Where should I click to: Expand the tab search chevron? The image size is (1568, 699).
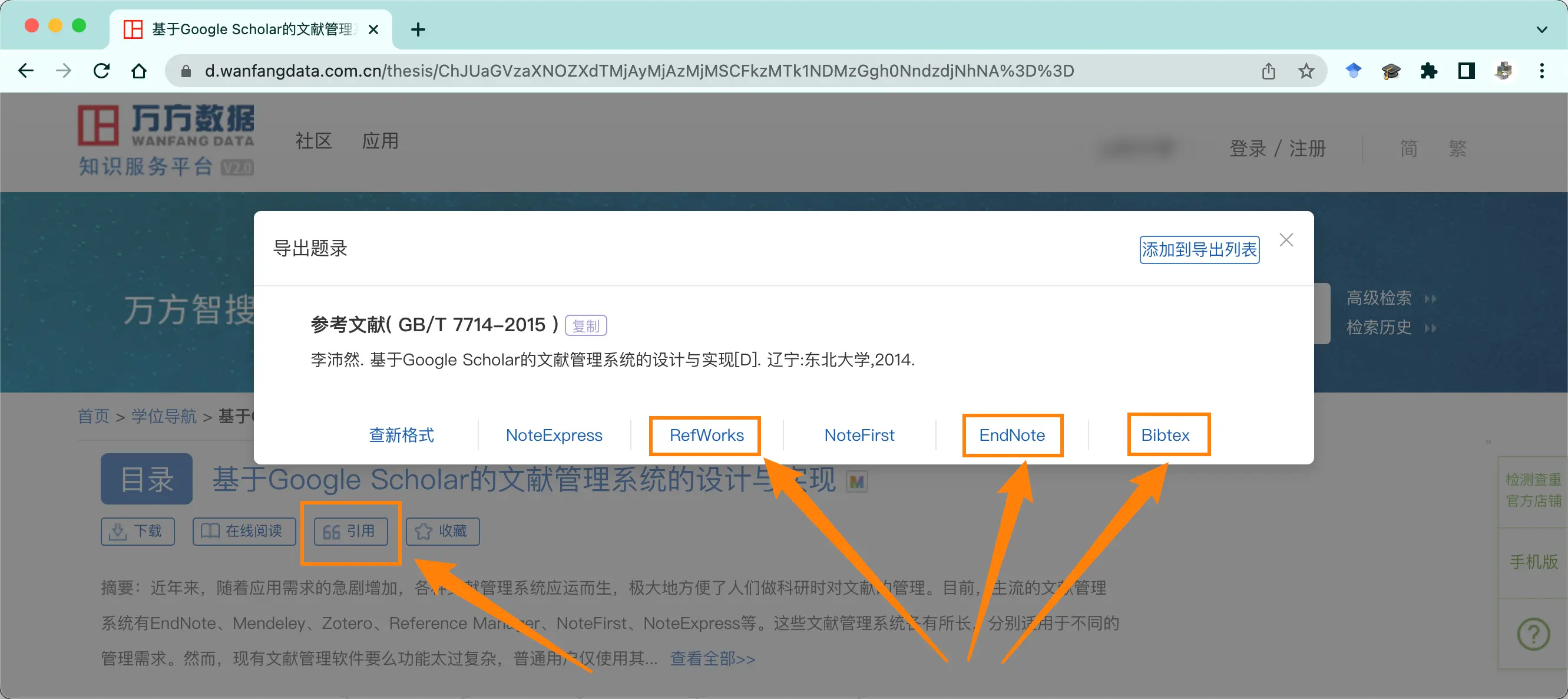[1541, 29]
